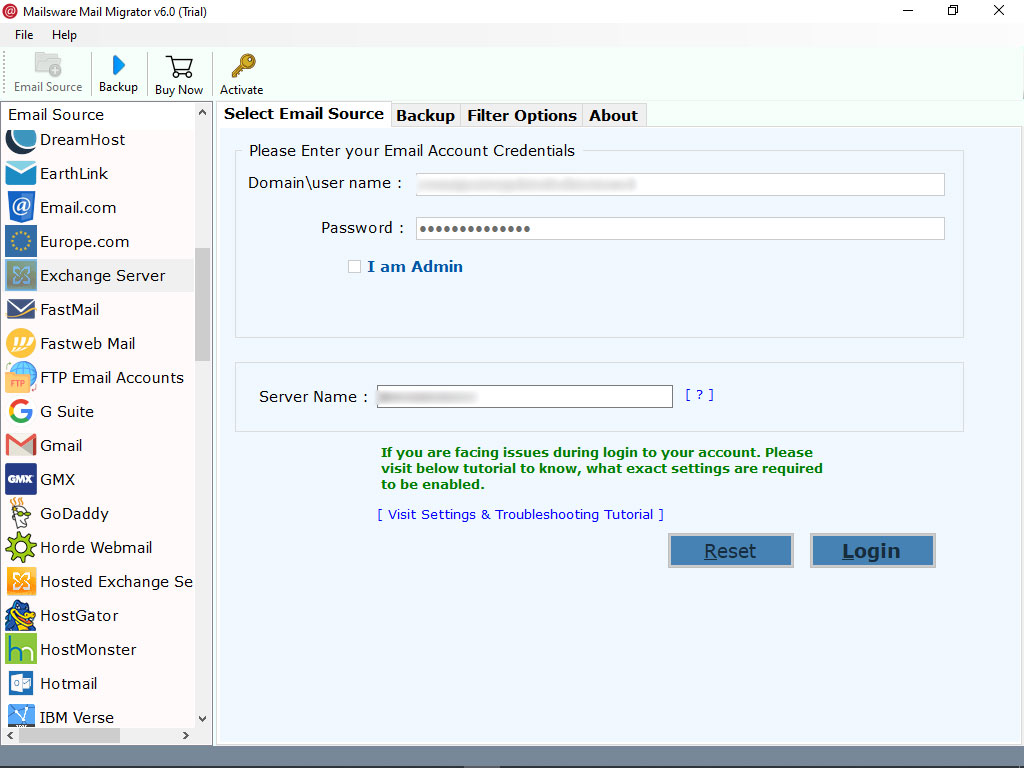Select the Exchange Server icon

(x=21, y=276)
